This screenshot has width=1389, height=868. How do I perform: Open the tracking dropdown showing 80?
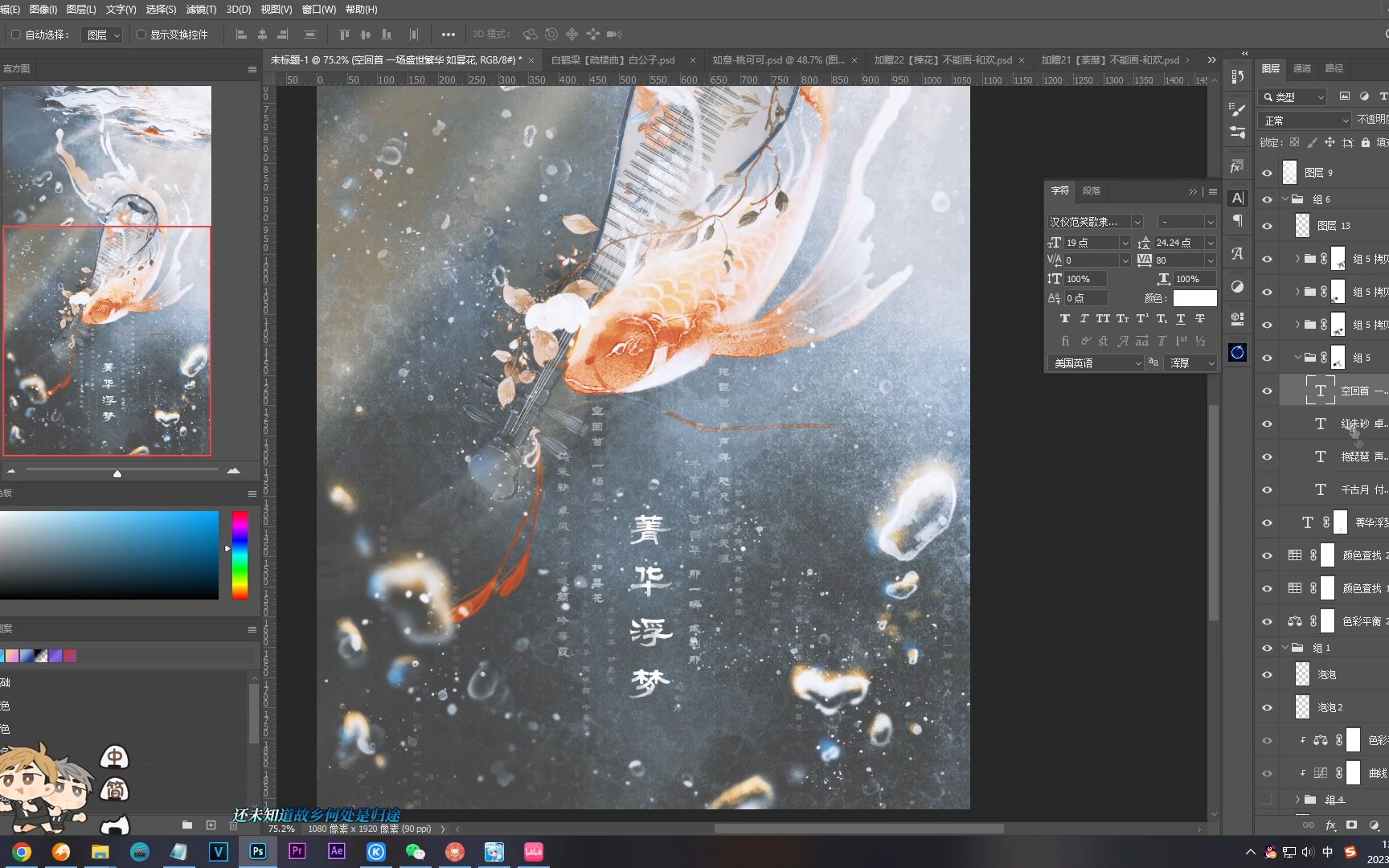click(1211, 260)
